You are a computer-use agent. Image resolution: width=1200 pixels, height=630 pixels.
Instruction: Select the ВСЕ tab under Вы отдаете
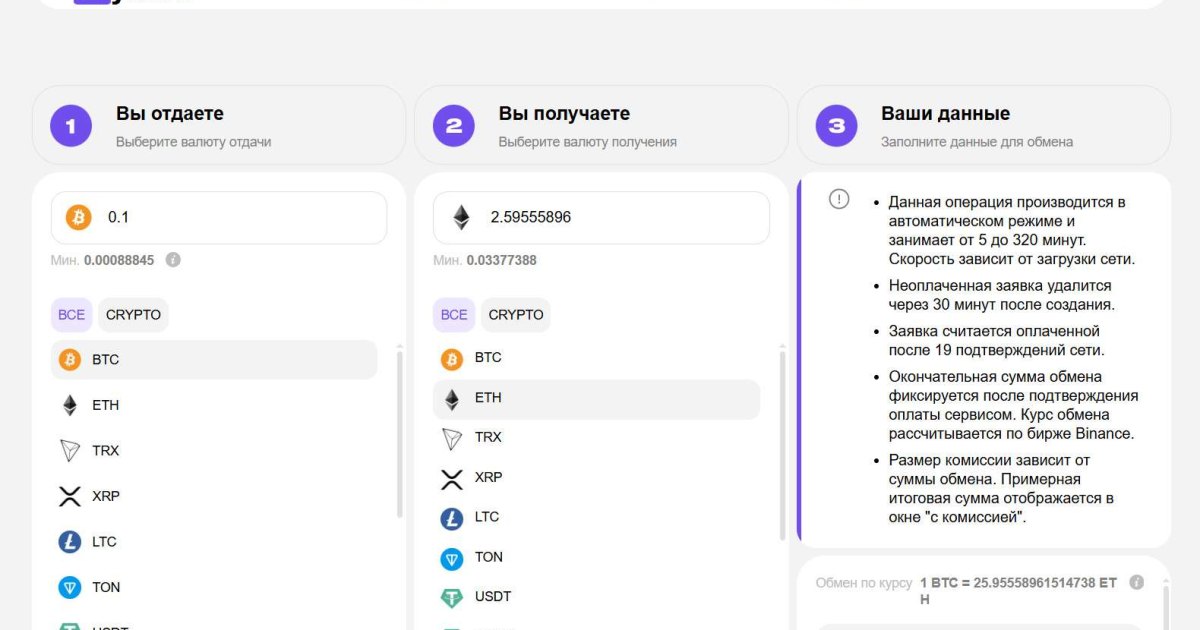71,315
